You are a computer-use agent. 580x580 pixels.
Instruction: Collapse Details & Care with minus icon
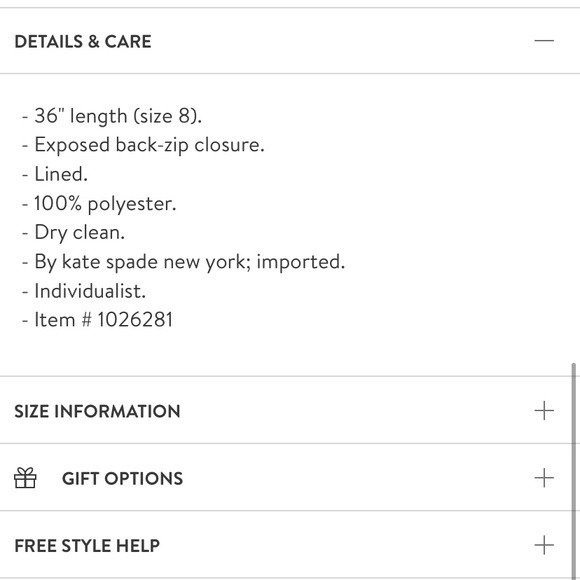point(544,41)
